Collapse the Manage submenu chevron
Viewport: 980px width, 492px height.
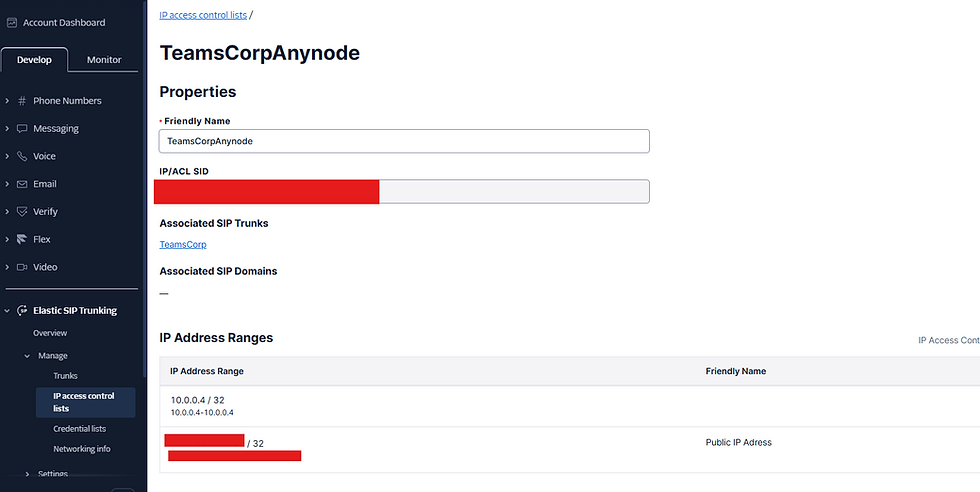coord(27,356)
